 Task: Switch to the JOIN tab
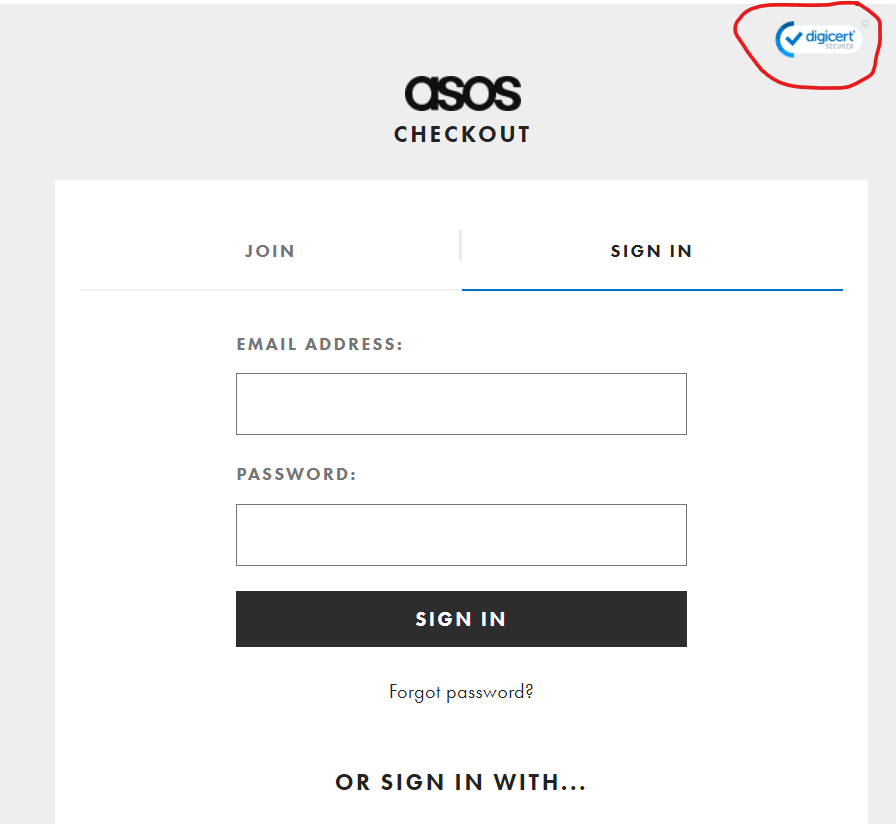[270, 251]
